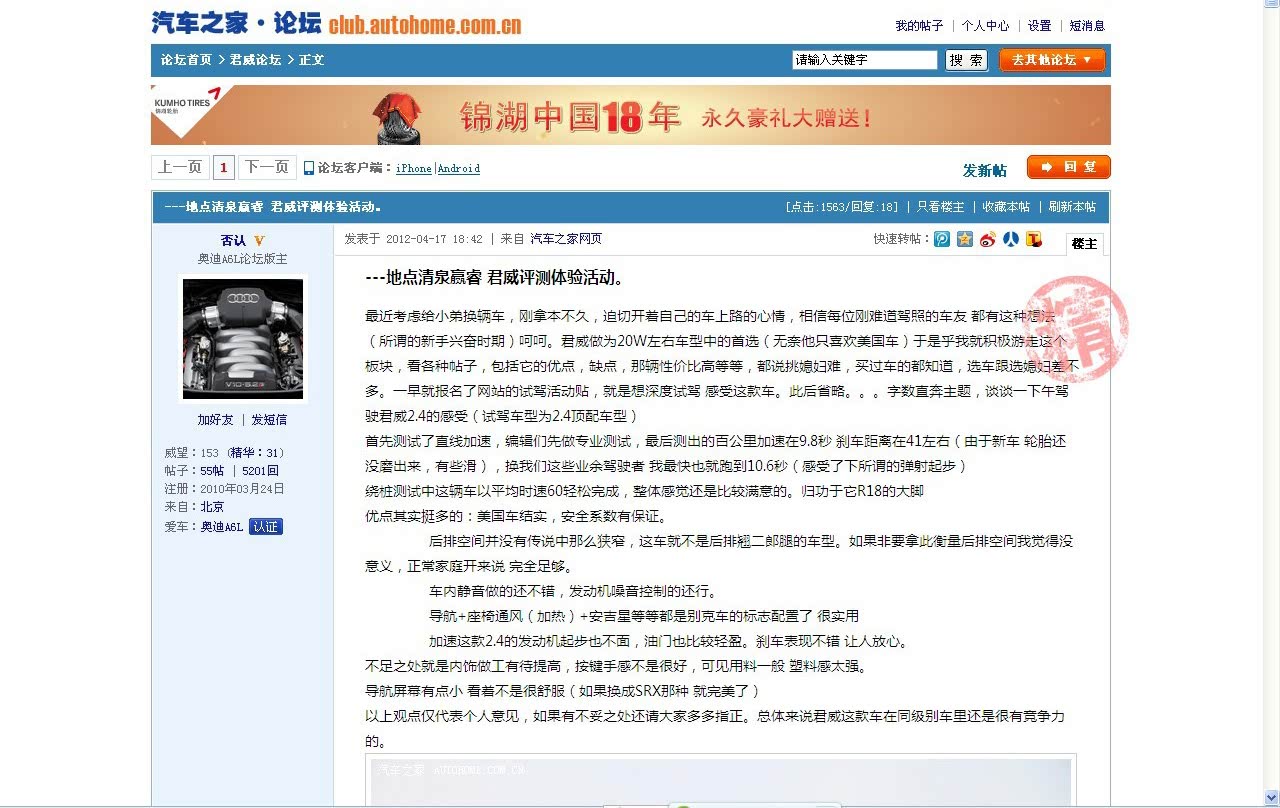Share post to Sina Weibo icon
1280x808 pixels.
988,239
